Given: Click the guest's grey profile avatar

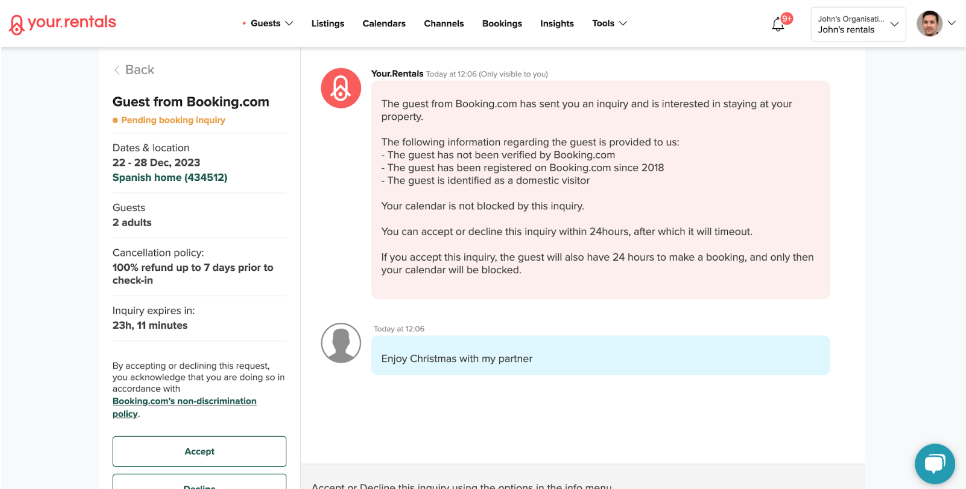Looking at the screenshot, I should 340,343.
